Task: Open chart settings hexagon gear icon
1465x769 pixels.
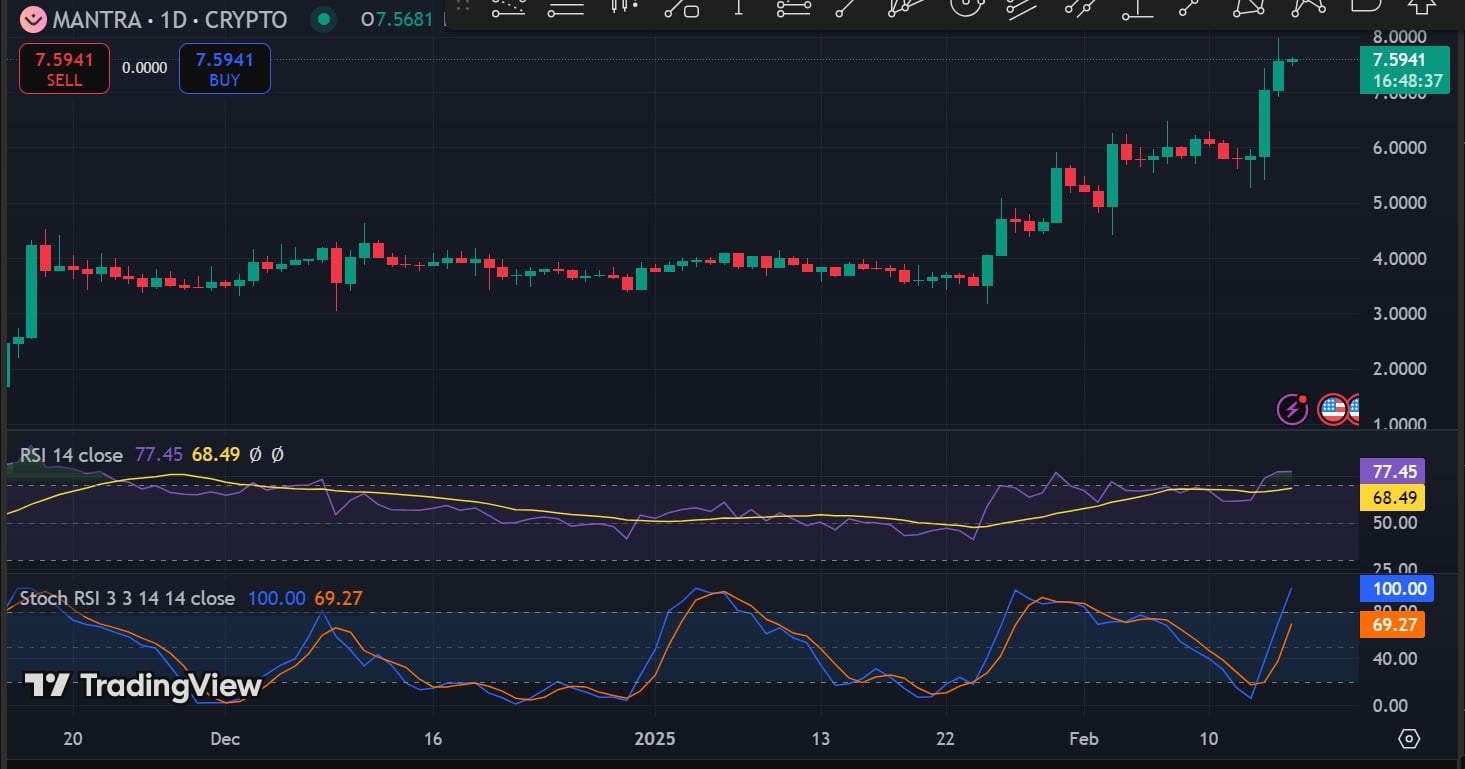Action: (x=1409, y=739)
